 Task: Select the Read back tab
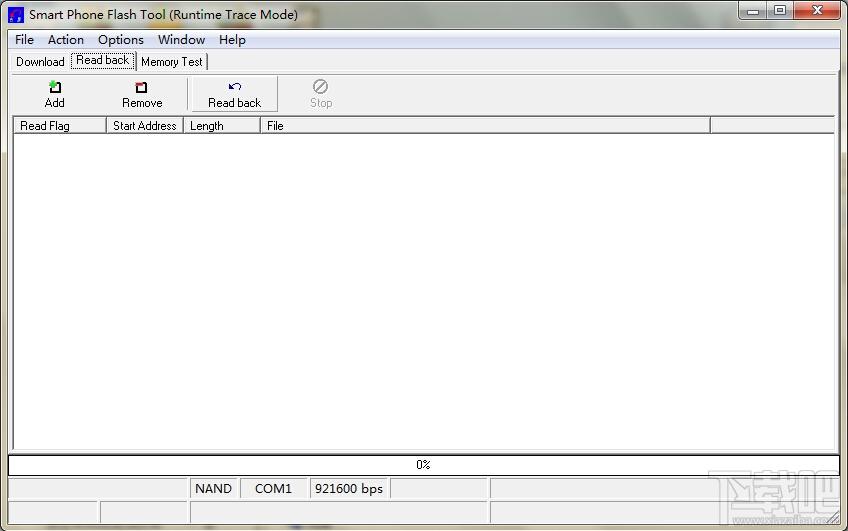point(103,60)
